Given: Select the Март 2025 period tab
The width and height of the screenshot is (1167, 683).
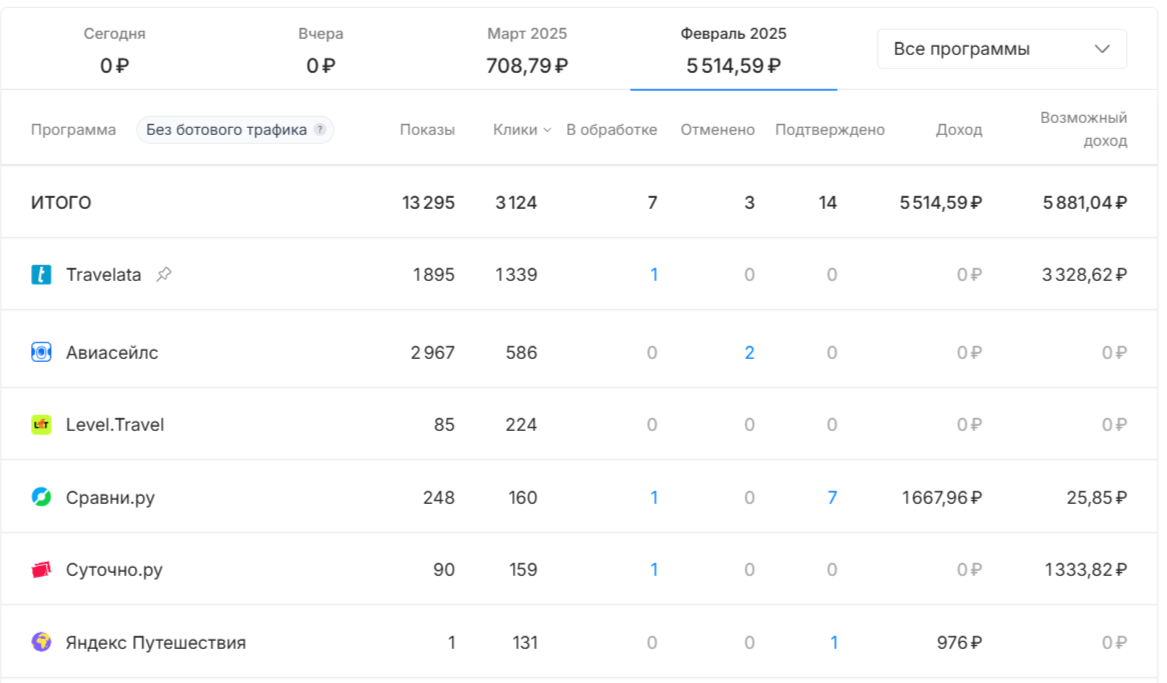Looking at the screenshot, I should pyautogui.click(x=527, y=50).
